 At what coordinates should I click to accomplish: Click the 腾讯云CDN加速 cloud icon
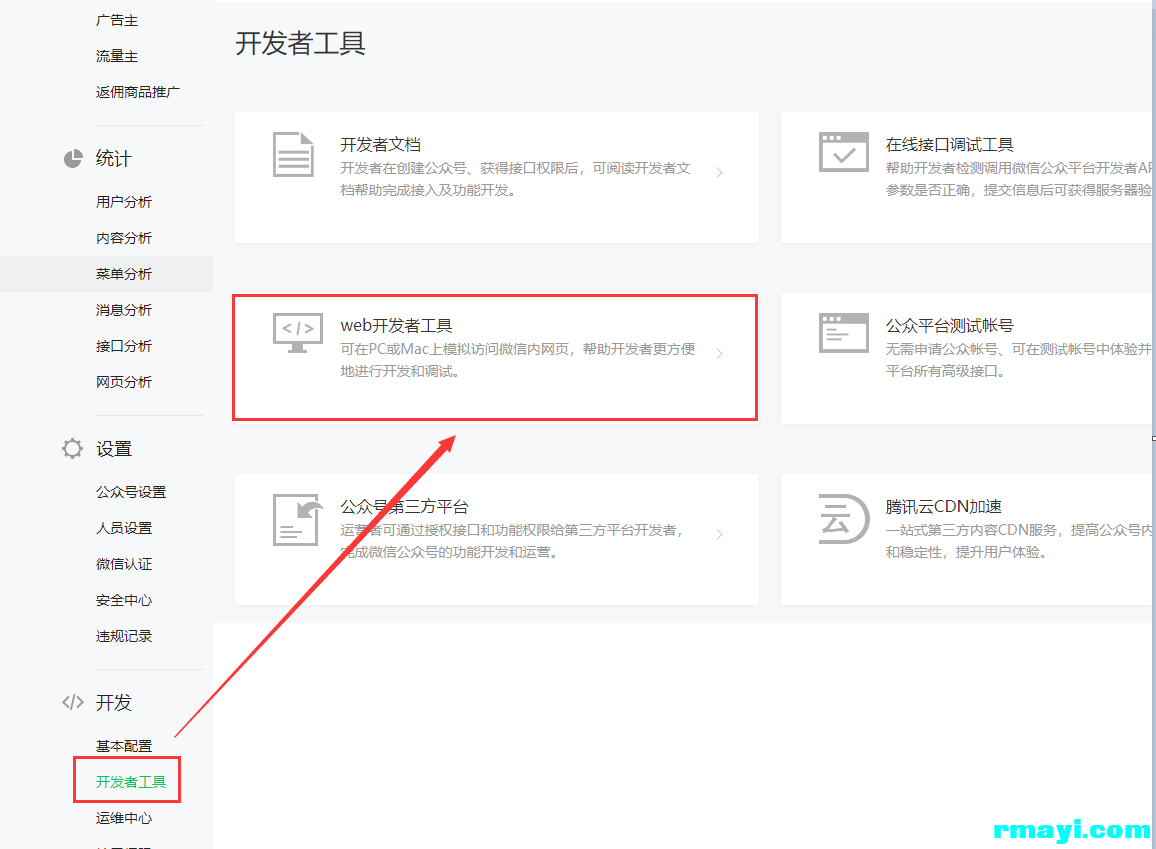click(x=843, y=519)
